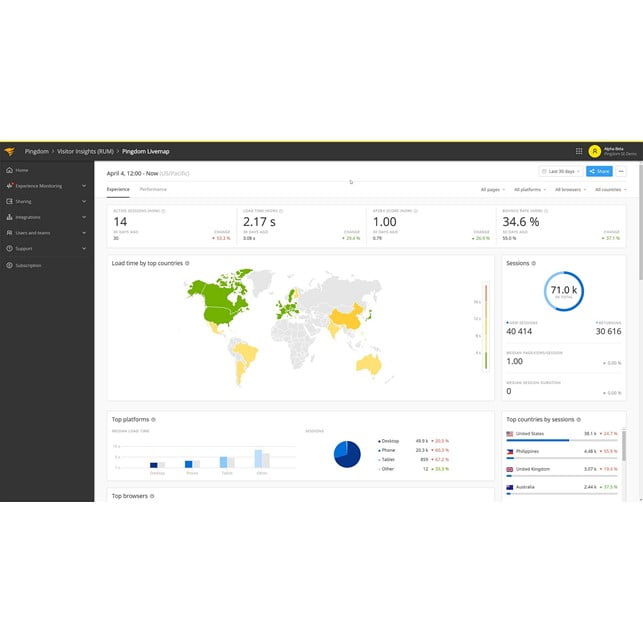Click info icon beside Load time by top countries
The image size is (643, 643).
[x=187, y=263]
